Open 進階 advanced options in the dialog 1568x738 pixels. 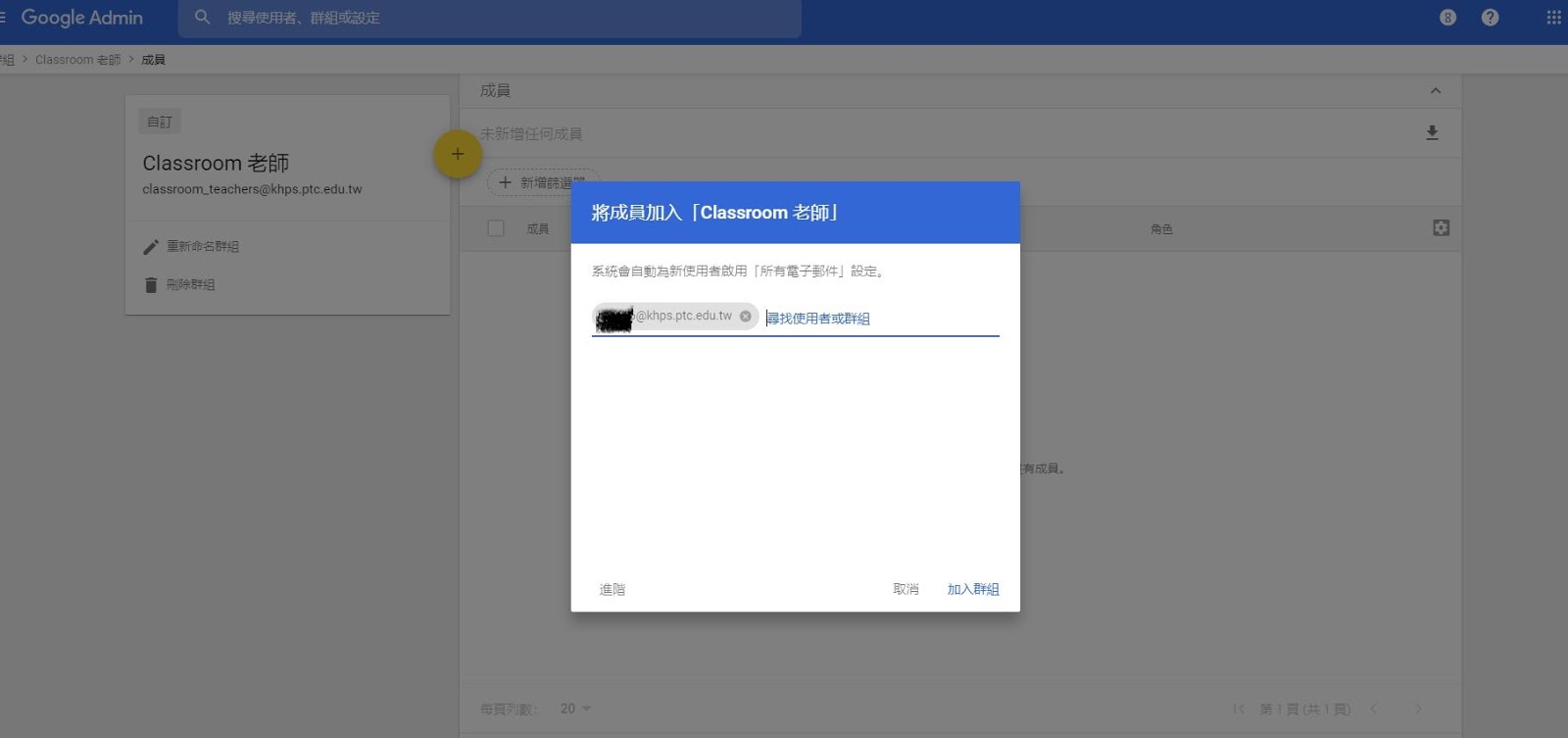pos(612,589)
